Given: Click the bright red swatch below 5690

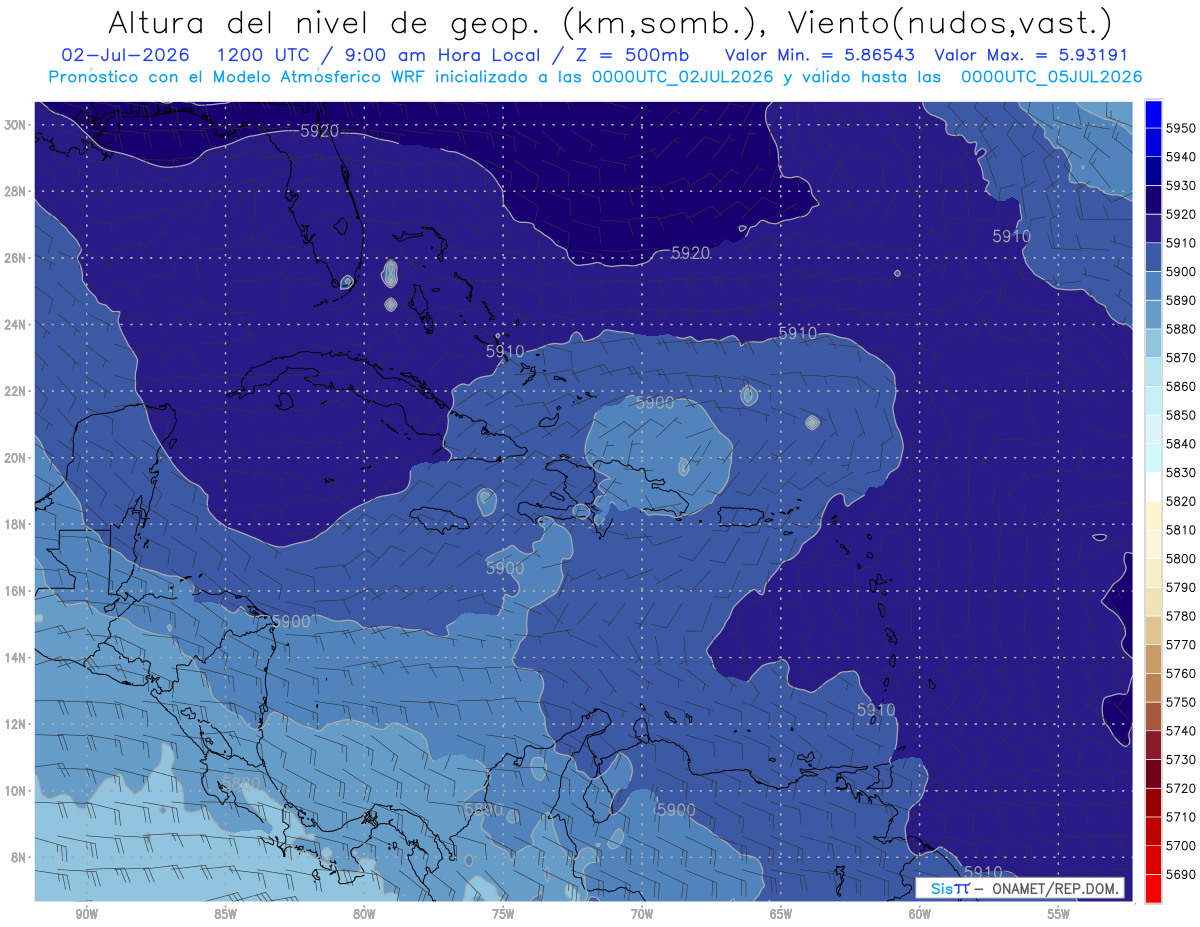Looking at the screenshot, I should (1153, 888).
